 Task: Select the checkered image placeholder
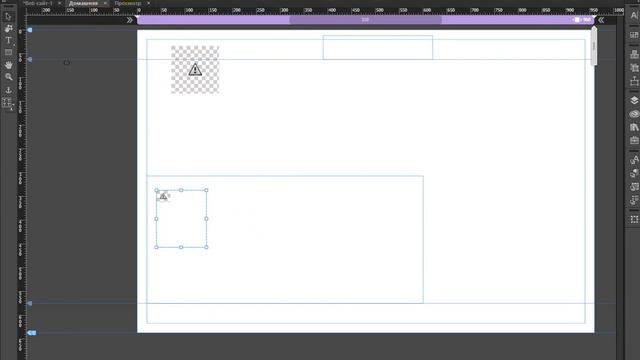pyautogui.click(x=195, y=70)
